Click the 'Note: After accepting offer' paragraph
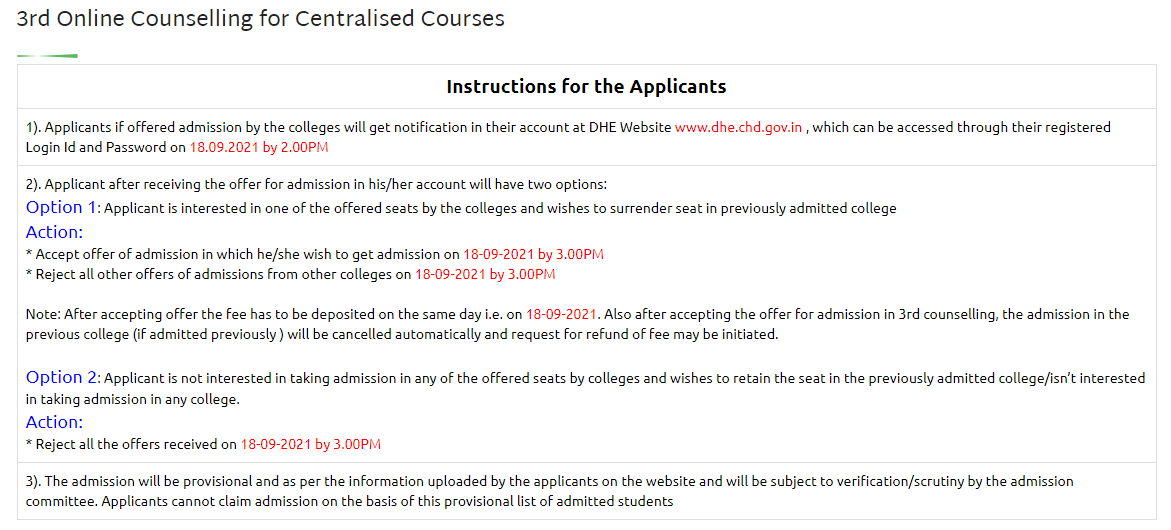This screenshot has width=1171, height=530. click(577, 325)
